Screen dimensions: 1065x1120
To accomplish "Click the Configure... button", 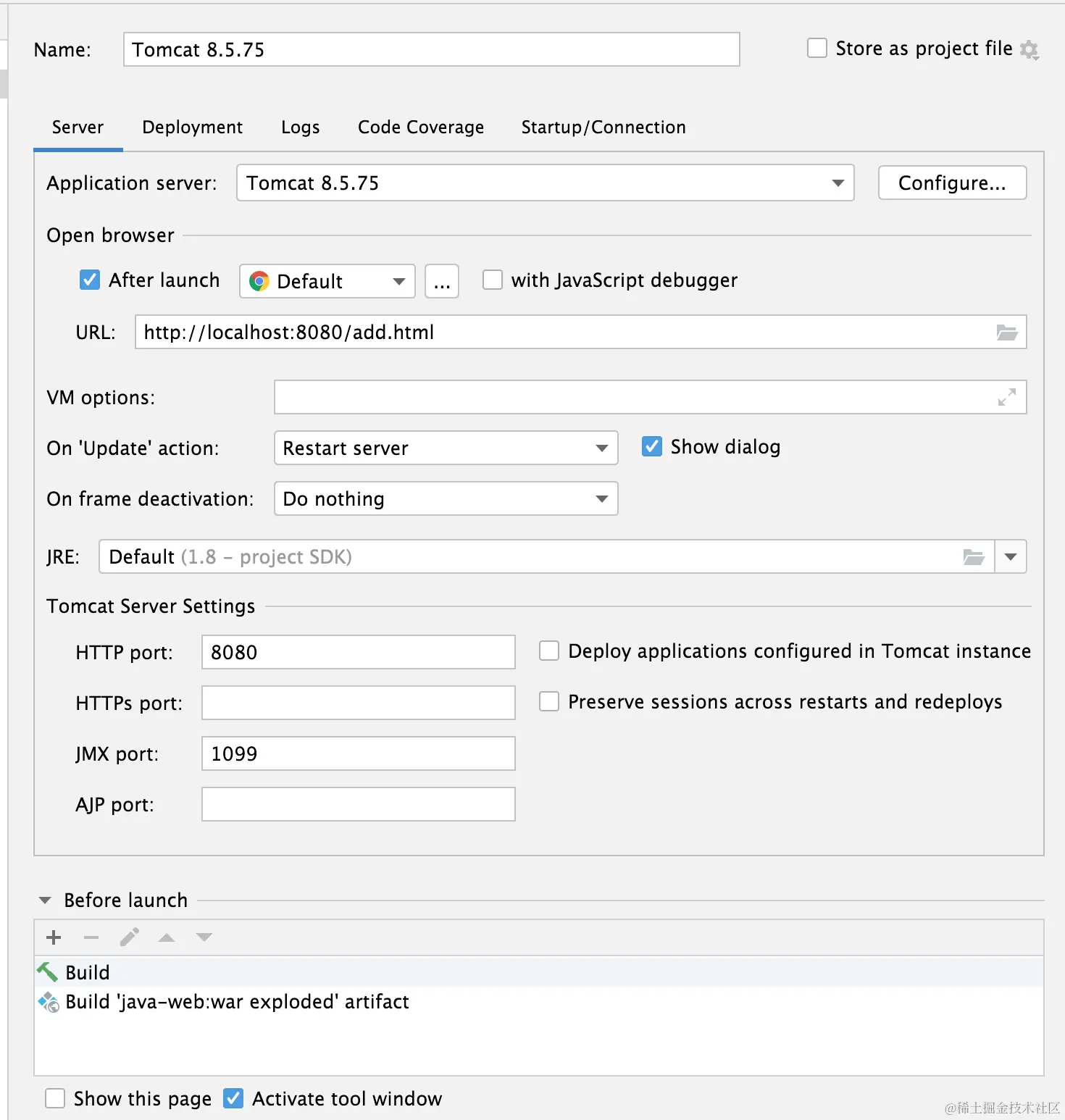I will tap(952, 183).
